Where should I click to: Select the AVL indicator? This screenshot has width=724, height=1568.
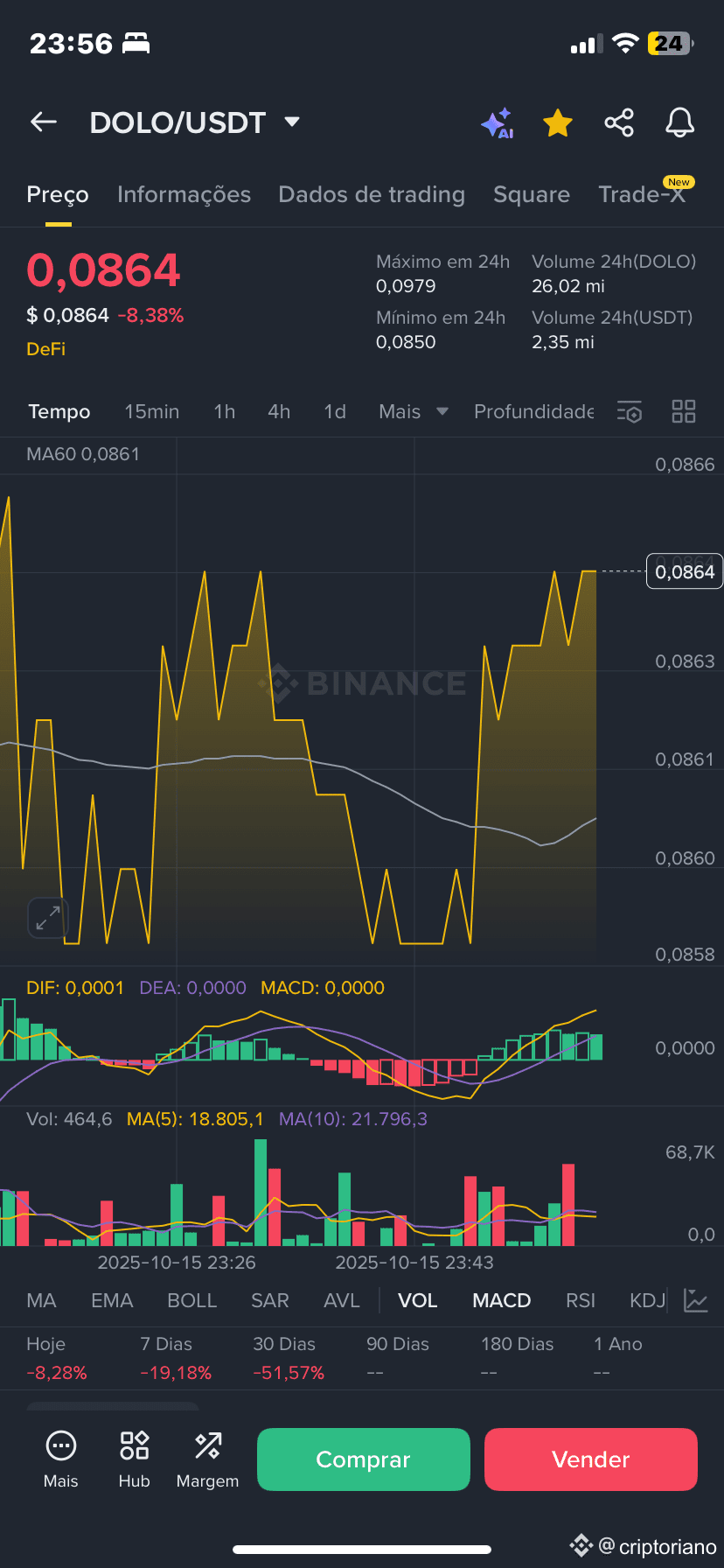point(342,1300)
